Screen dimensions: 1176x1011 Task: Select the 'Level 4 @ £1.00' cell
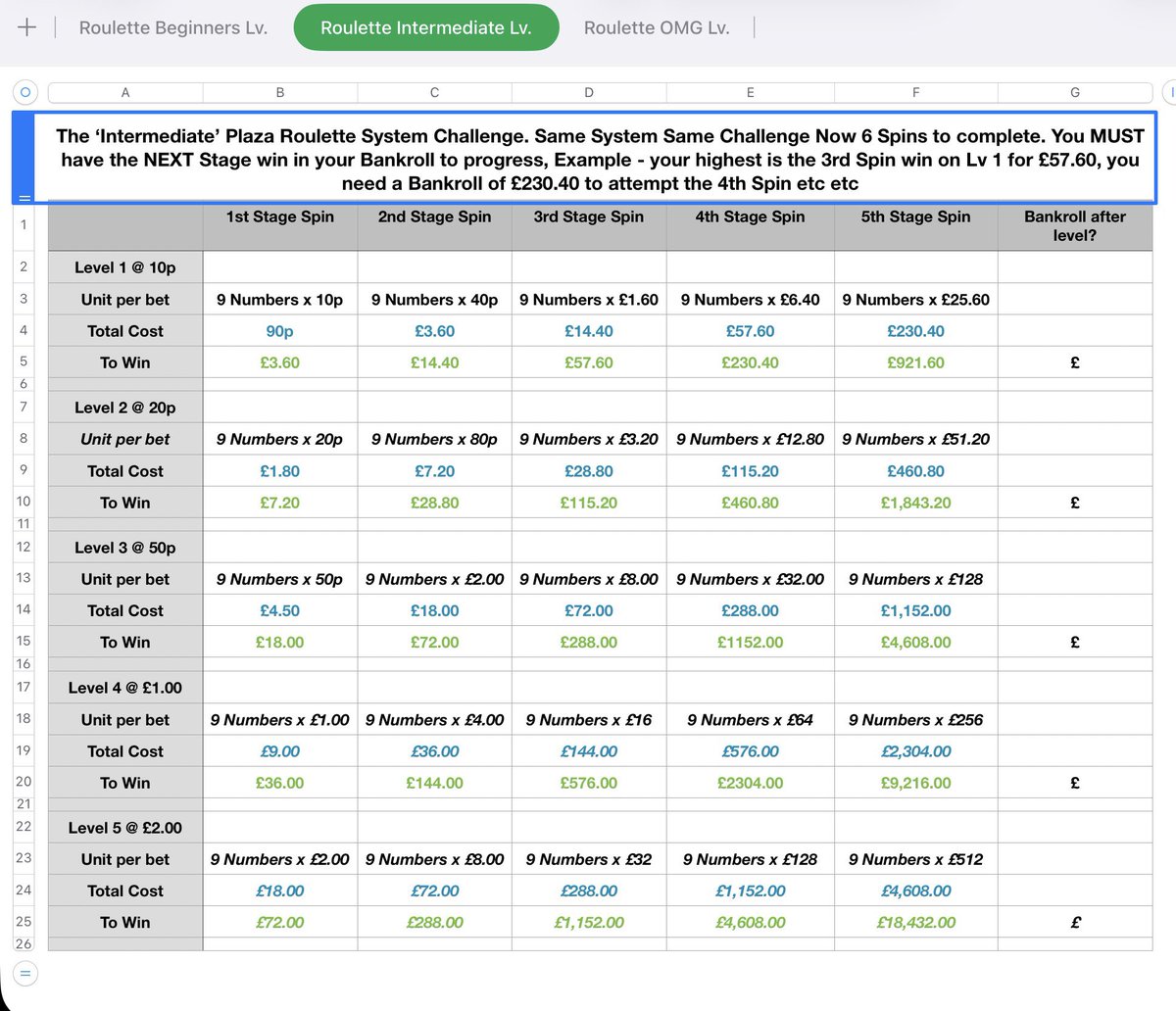[125, 688]
